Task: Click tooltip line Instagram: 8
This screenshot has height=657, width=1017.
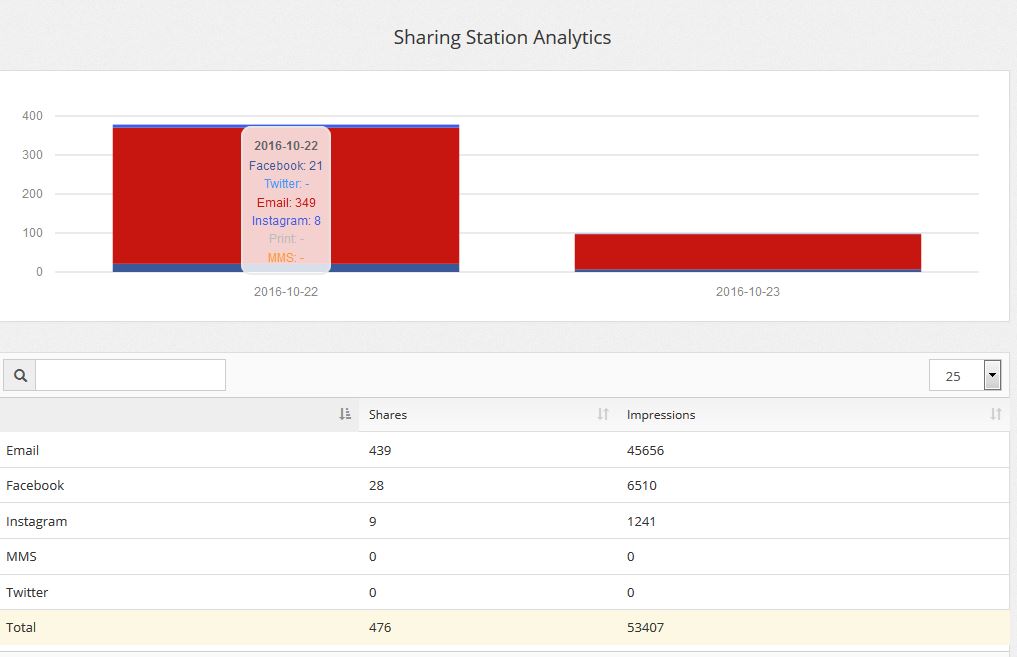Action: point(286,221)
